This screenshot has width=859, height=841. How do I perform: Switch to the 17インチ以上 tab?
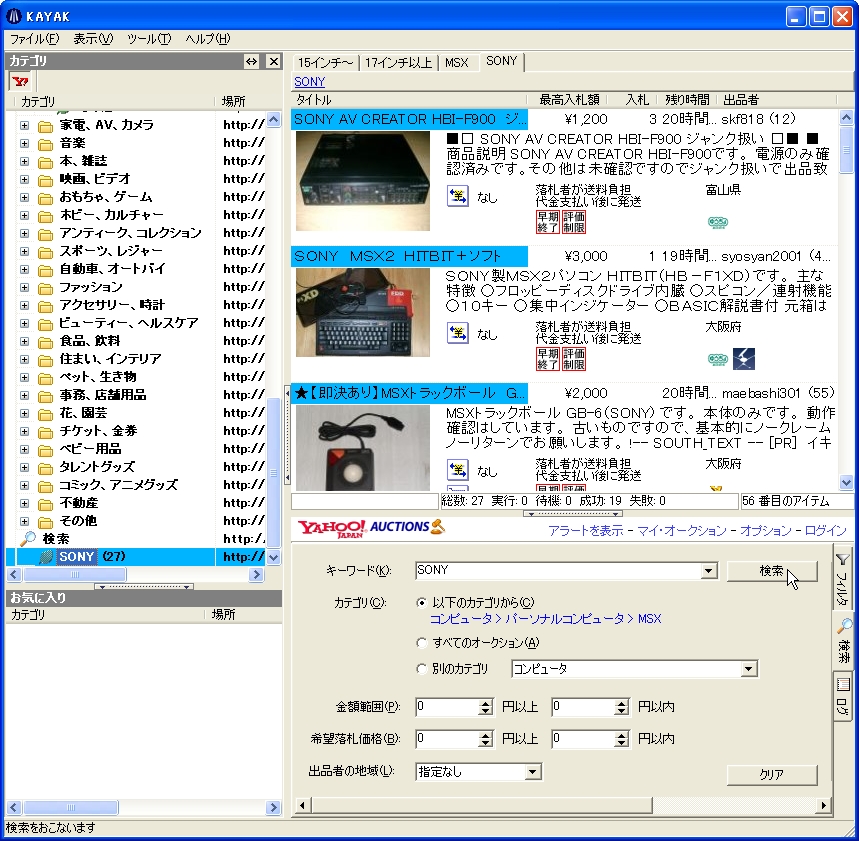pyautogui.click(x=398, y=62)
